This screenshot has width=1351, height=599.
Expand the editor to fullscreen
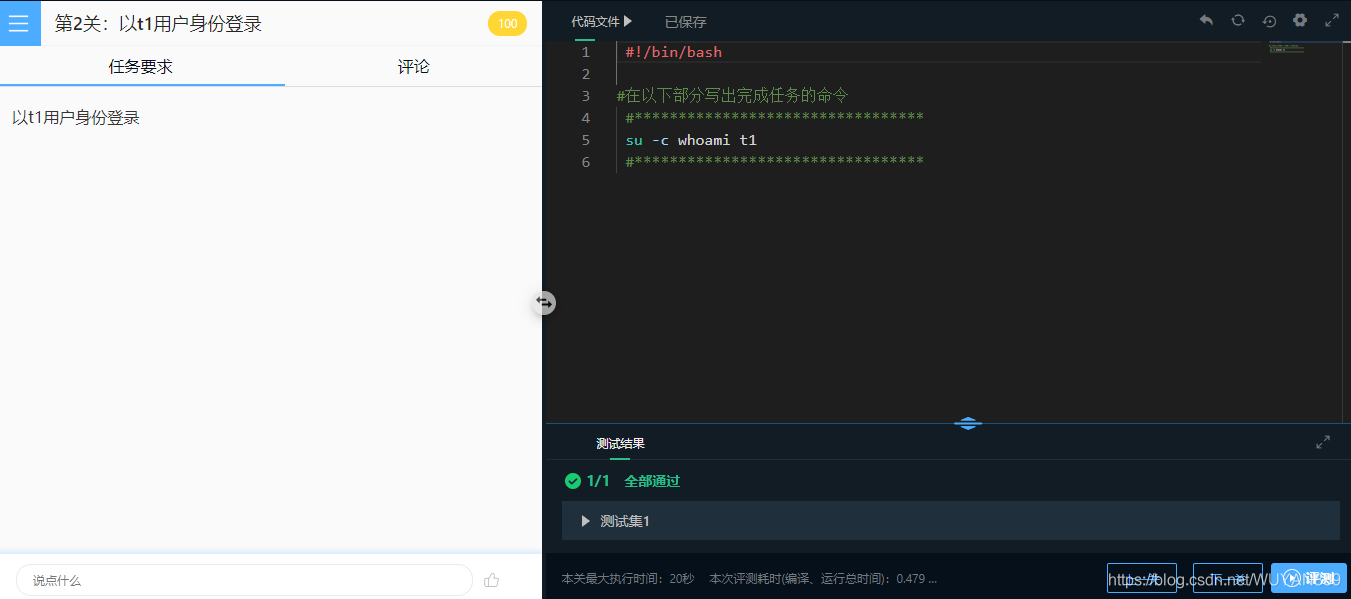tap(1332, 20)
